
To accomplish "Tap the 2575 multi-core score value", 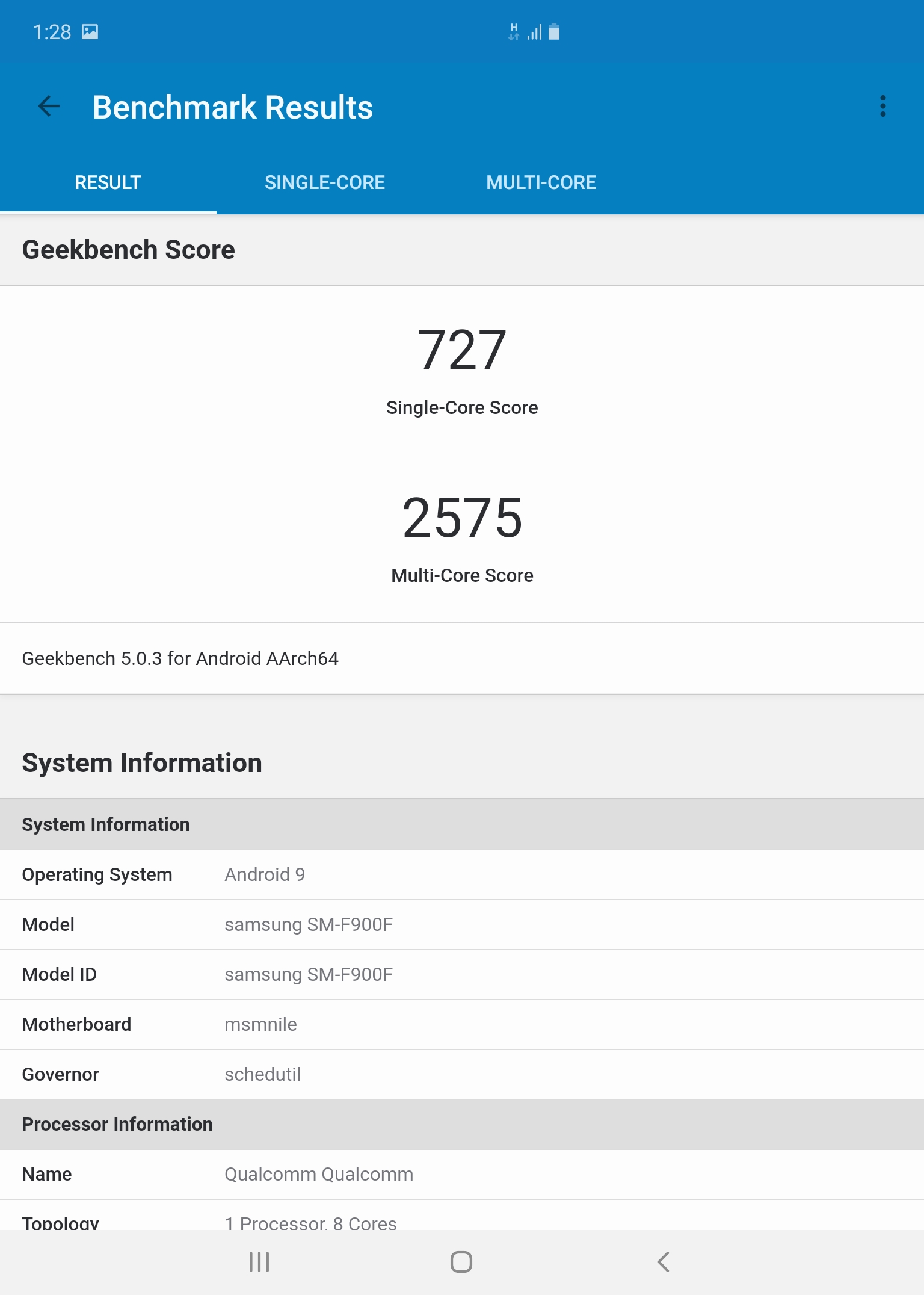I will (x=462, y=518).
